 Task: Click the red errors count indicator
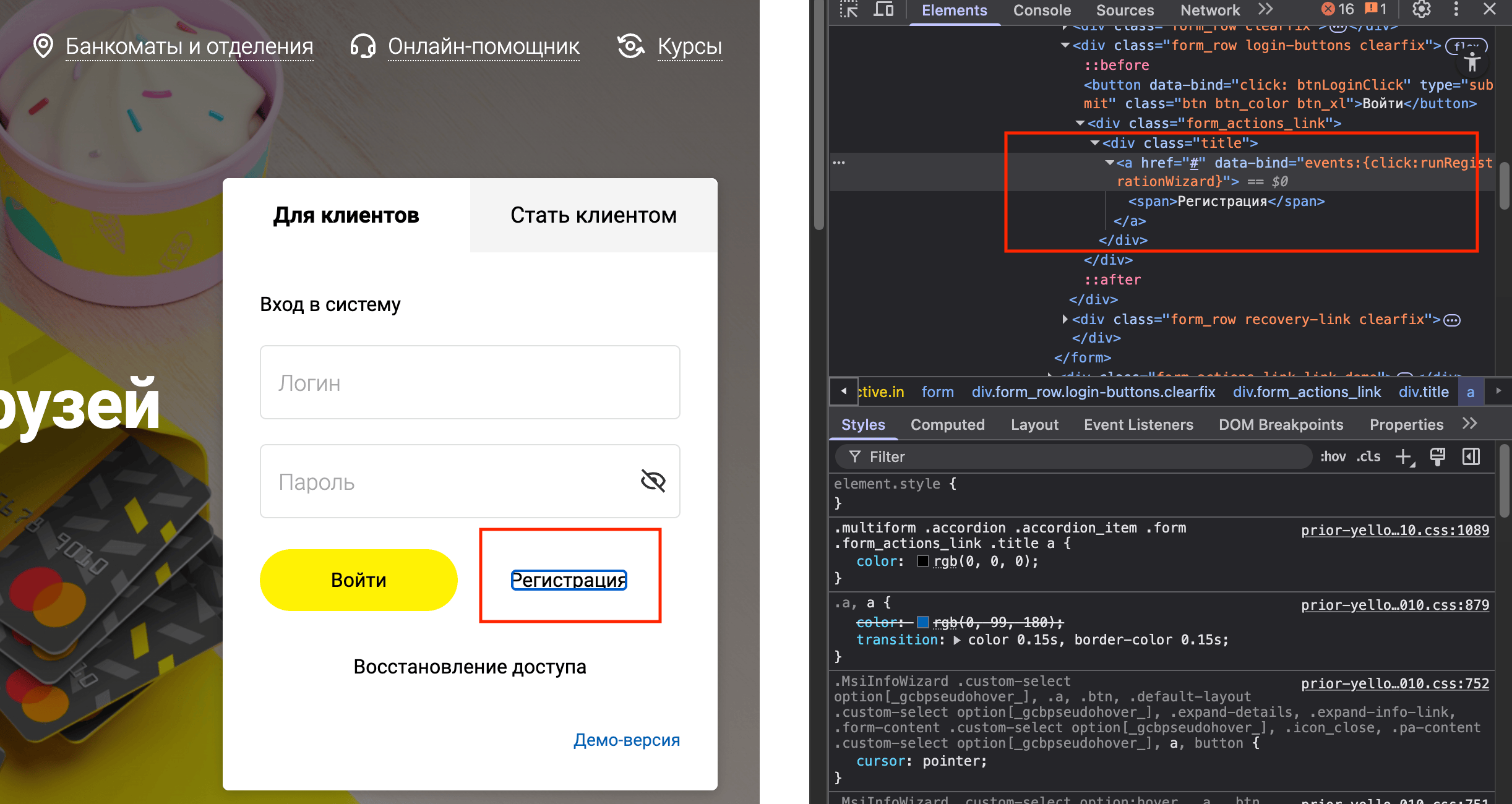click(1338, 10)
